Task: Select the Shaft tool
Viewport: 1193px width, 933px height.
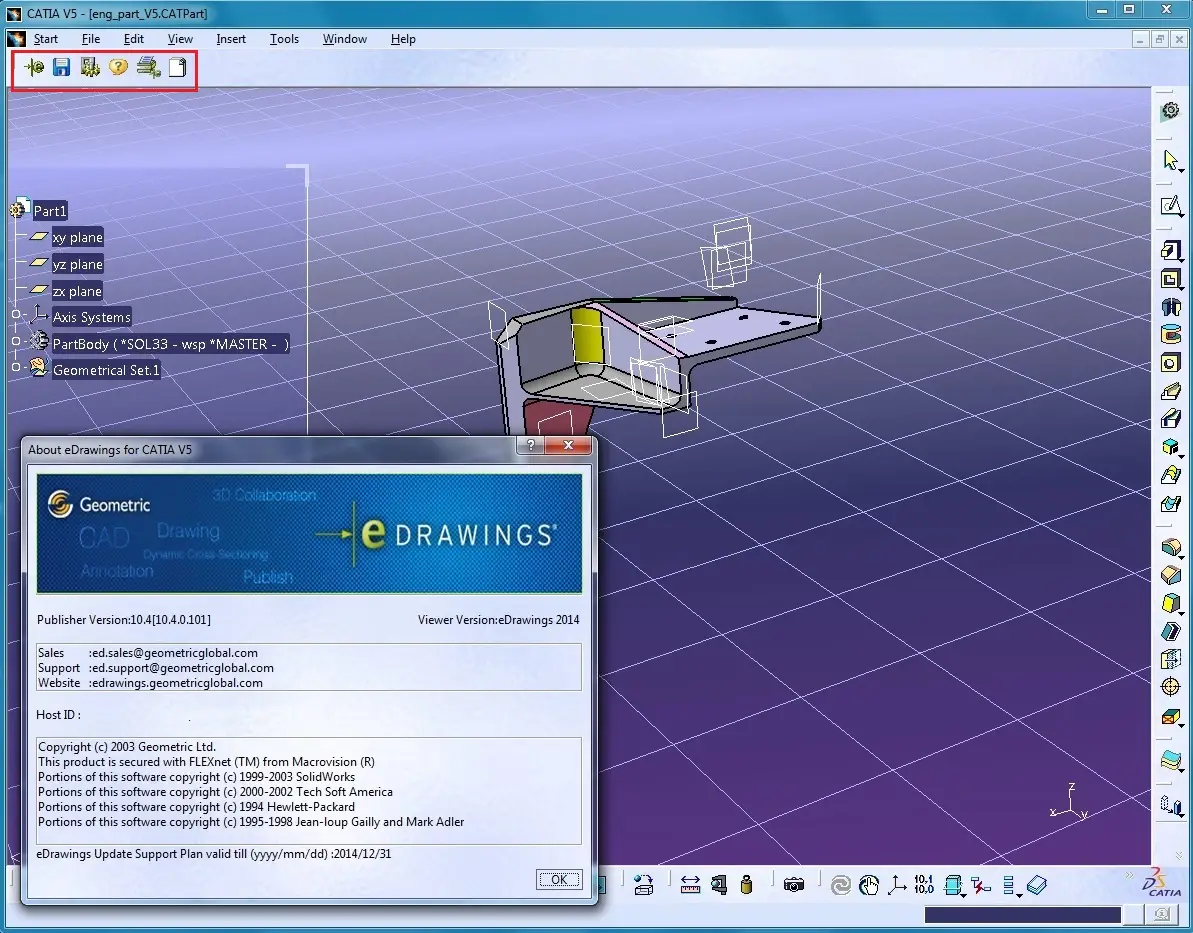Action: pos(1170,307)
